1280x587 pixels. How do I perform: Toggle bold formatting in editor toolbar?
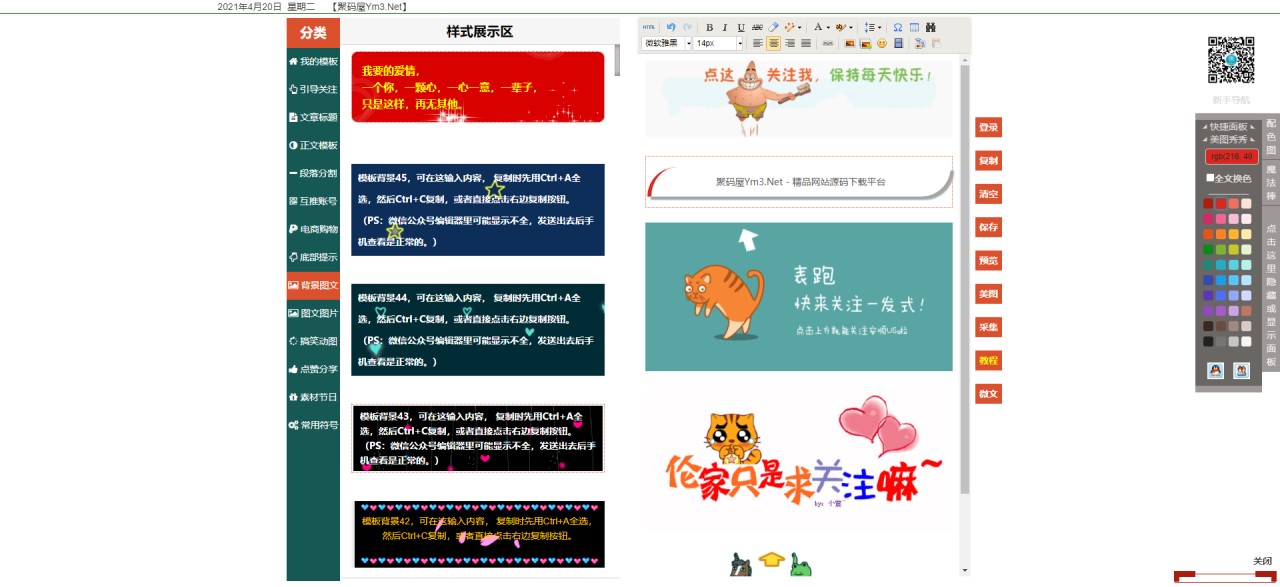(710, 28)
